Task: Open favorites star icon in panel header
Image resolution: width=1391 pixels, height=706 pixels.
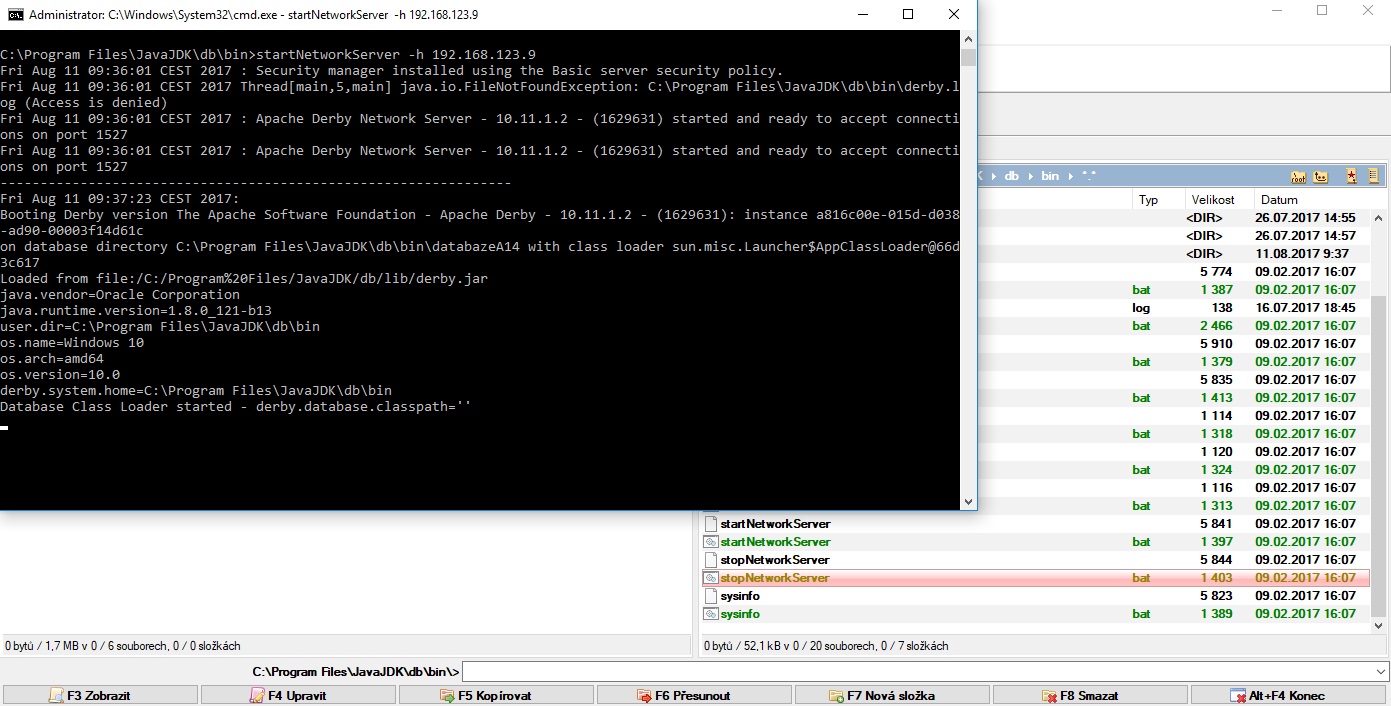Action: click(1351, 176)
